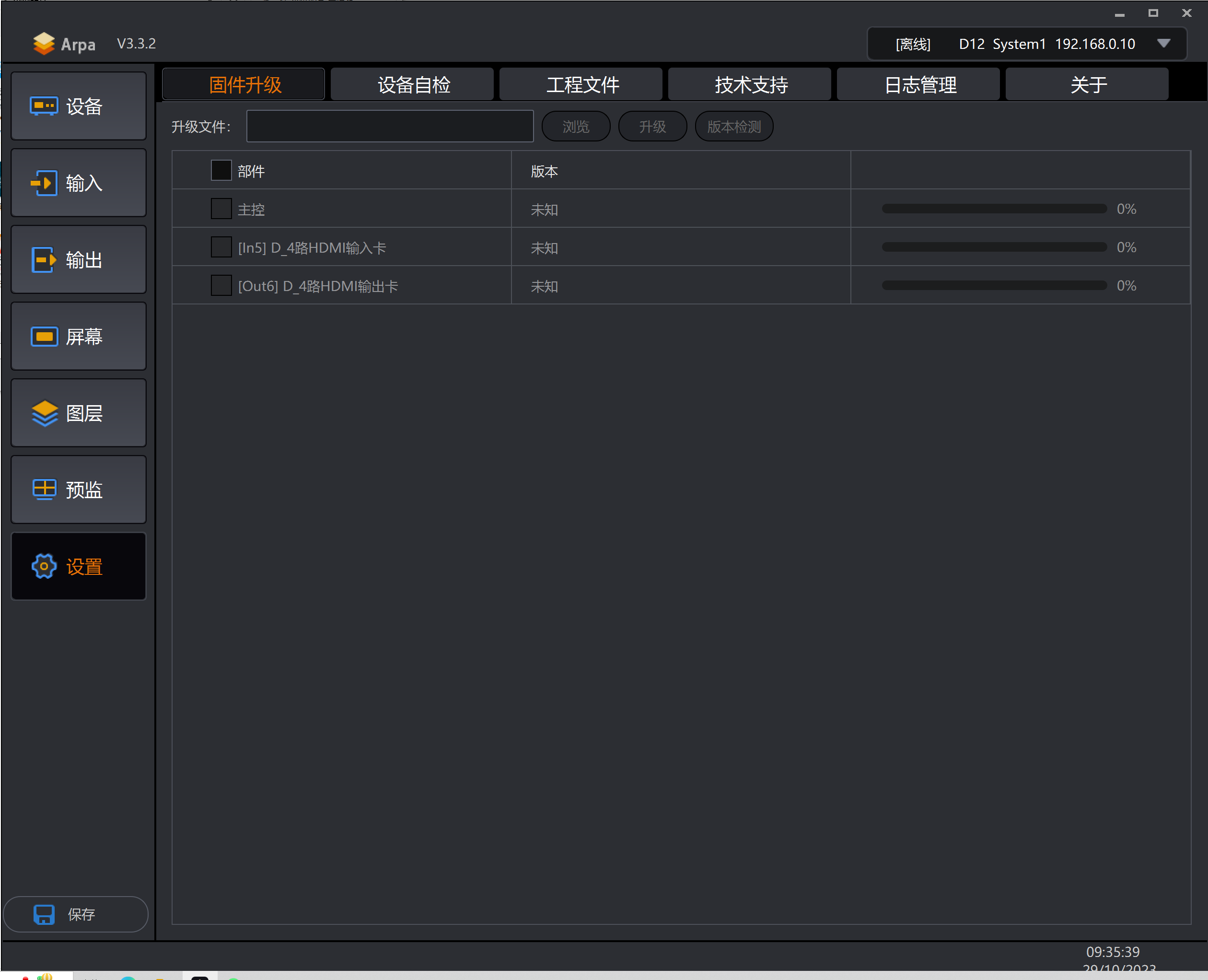Maximize the Arpa window
Screen dimensions: 1208x980
point(1153,13)
